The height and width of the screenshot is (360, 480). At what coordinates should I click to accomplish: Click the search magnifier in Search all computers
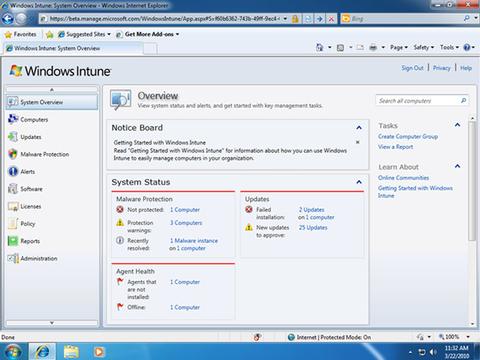coord(463,100)
